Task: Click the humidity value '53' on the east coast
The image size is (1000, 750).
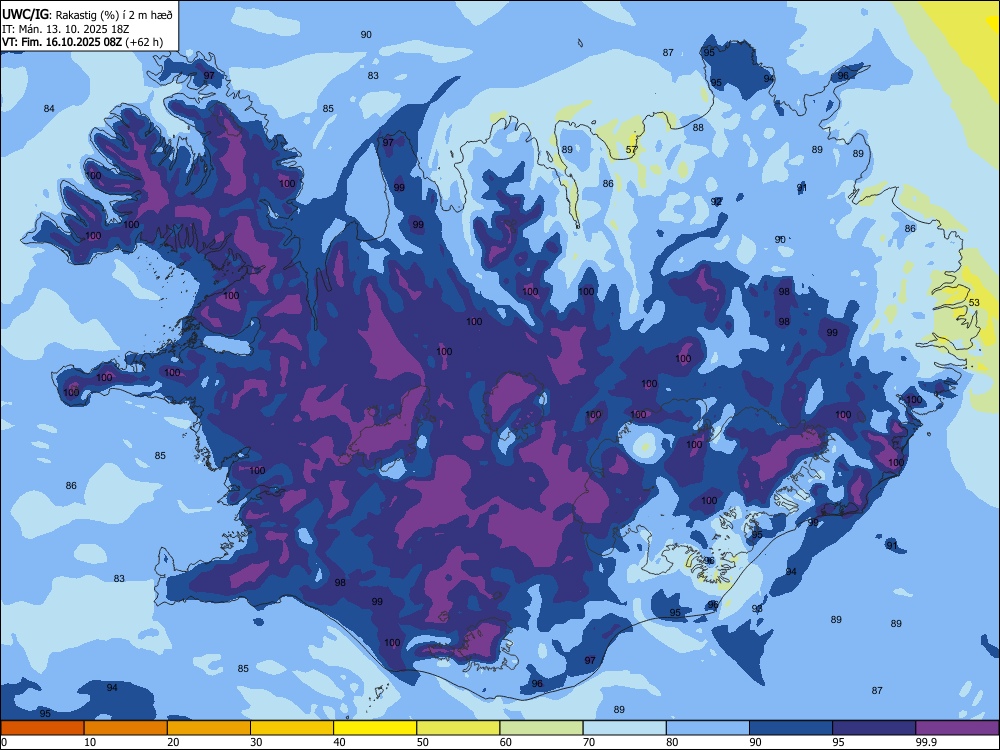Action: tap(974, 302)
